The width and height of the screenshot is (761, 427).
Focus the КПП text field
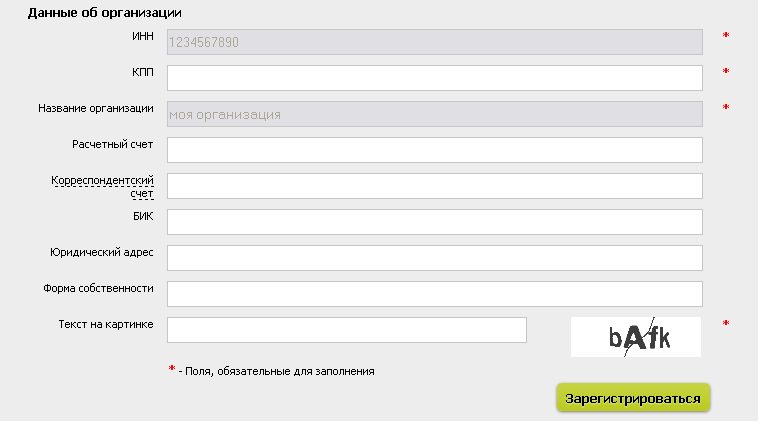435,78
